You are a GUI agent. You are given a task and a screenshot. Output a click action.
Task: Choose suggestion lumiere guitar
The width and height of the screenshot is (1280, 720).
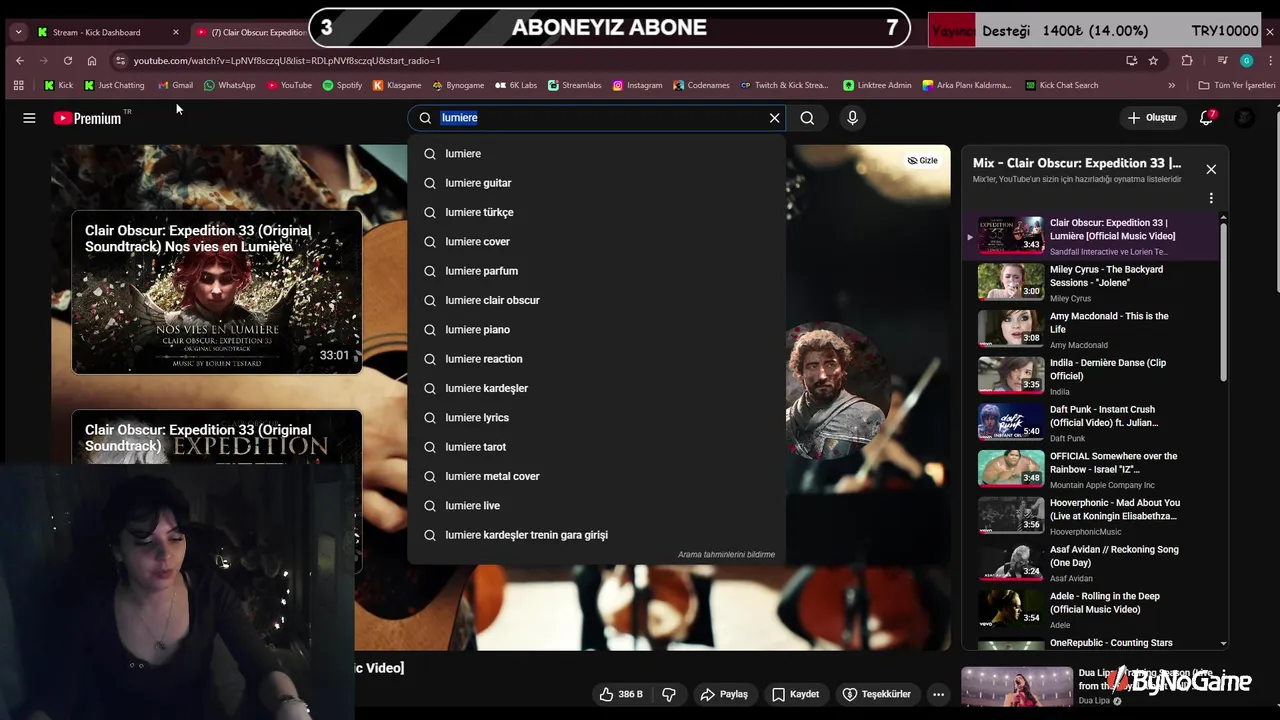(596, 183)
